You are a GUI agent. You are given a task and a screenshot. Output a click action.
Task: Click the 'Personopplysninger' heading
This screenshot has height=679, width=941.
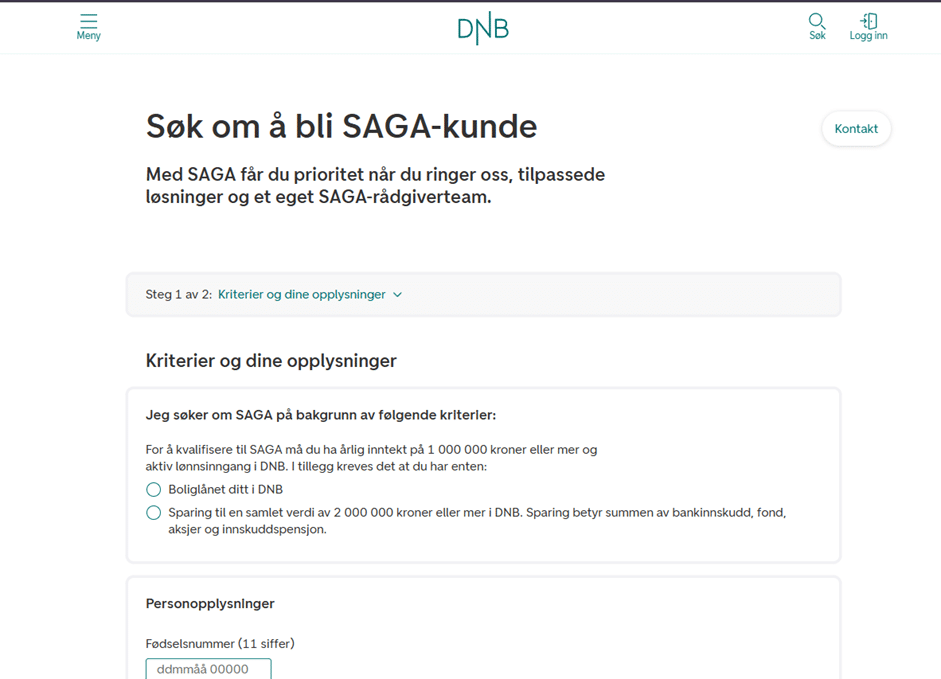tap(210, 604)
